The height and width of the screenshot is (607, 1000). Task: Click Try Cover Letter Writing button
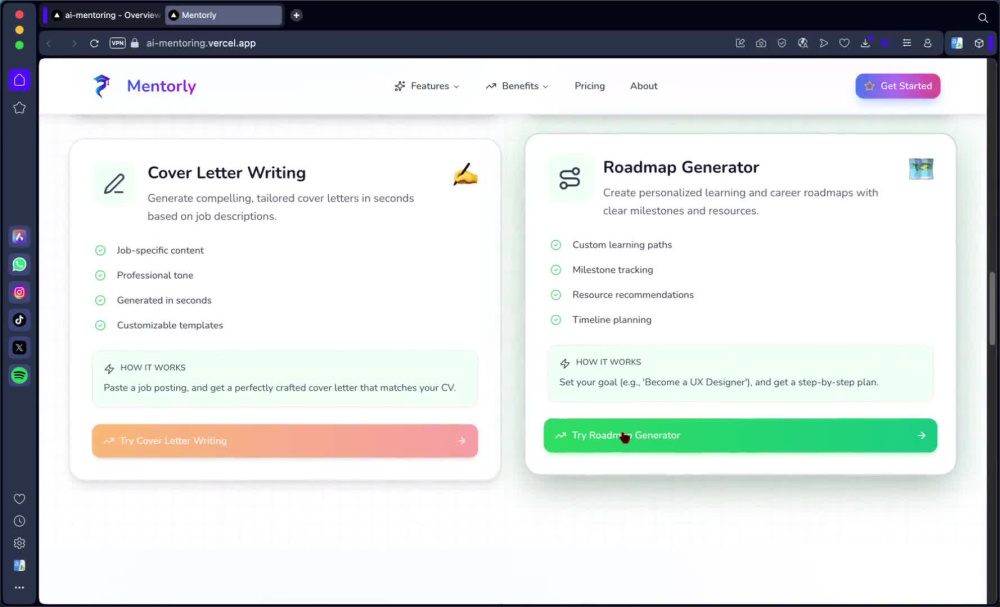tap(285, 441)
